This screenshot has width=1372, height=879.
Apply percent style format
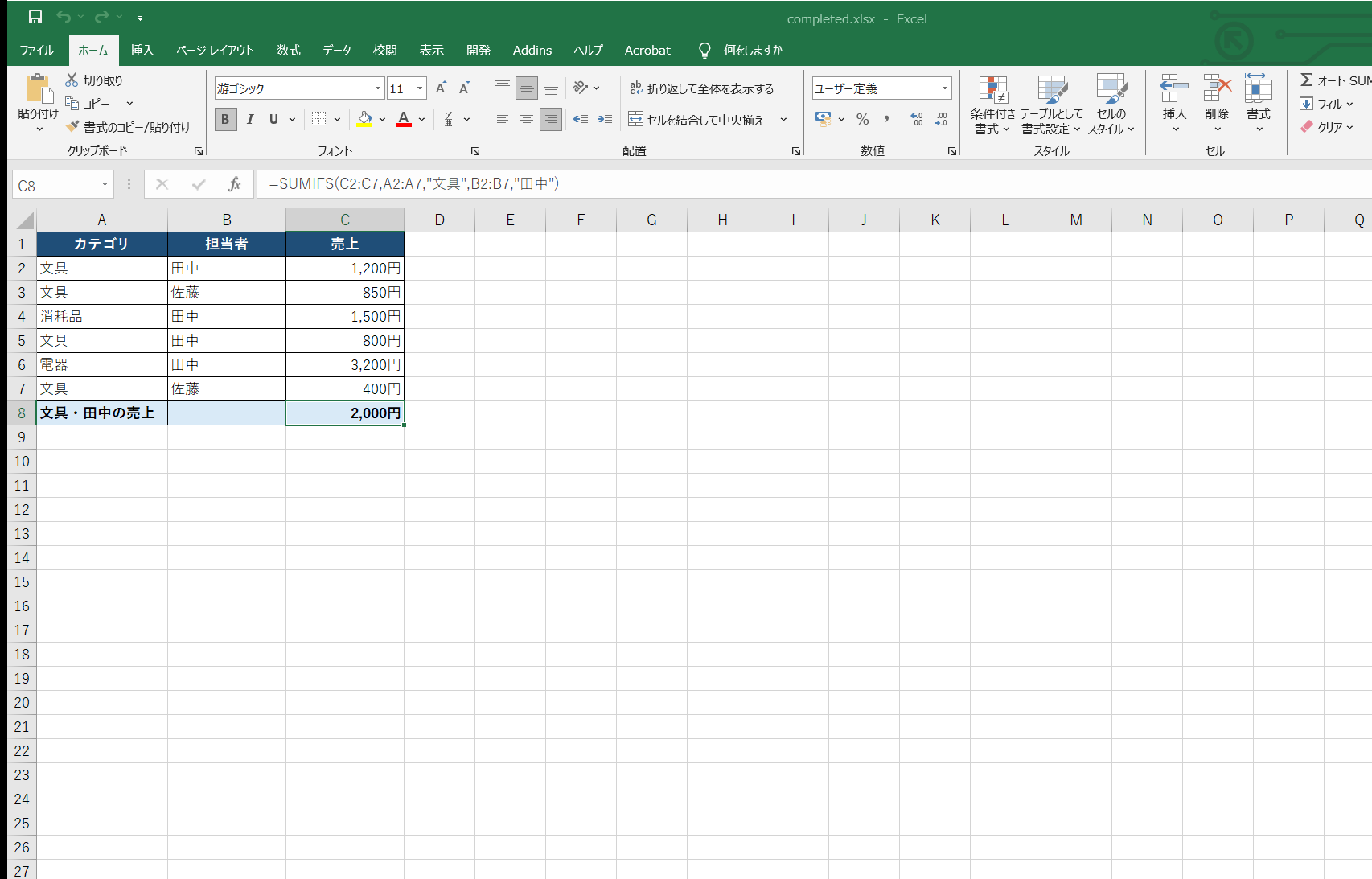863,119
